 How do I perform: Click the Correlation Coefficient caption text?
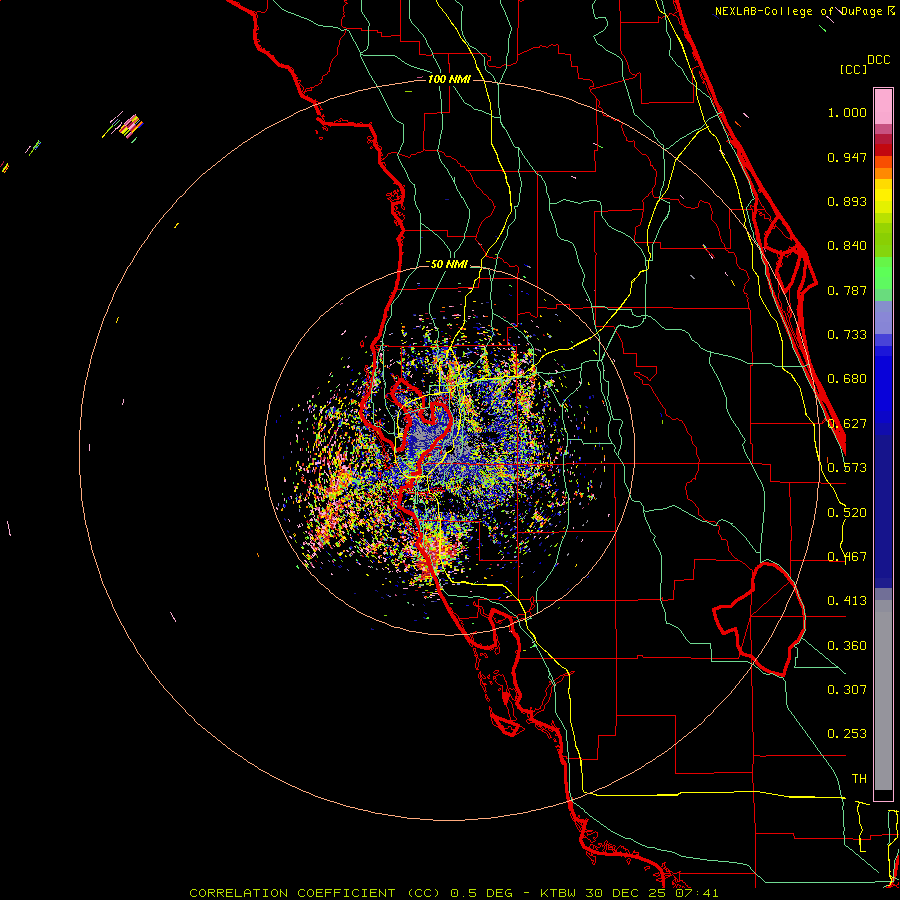[453, 893]
